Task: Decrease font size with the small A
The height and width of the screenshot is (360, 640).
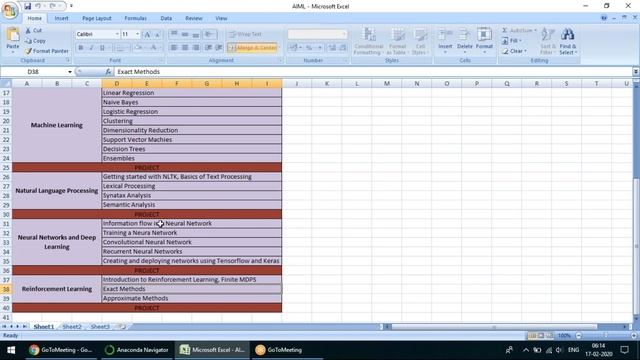Action: (157, 34)
